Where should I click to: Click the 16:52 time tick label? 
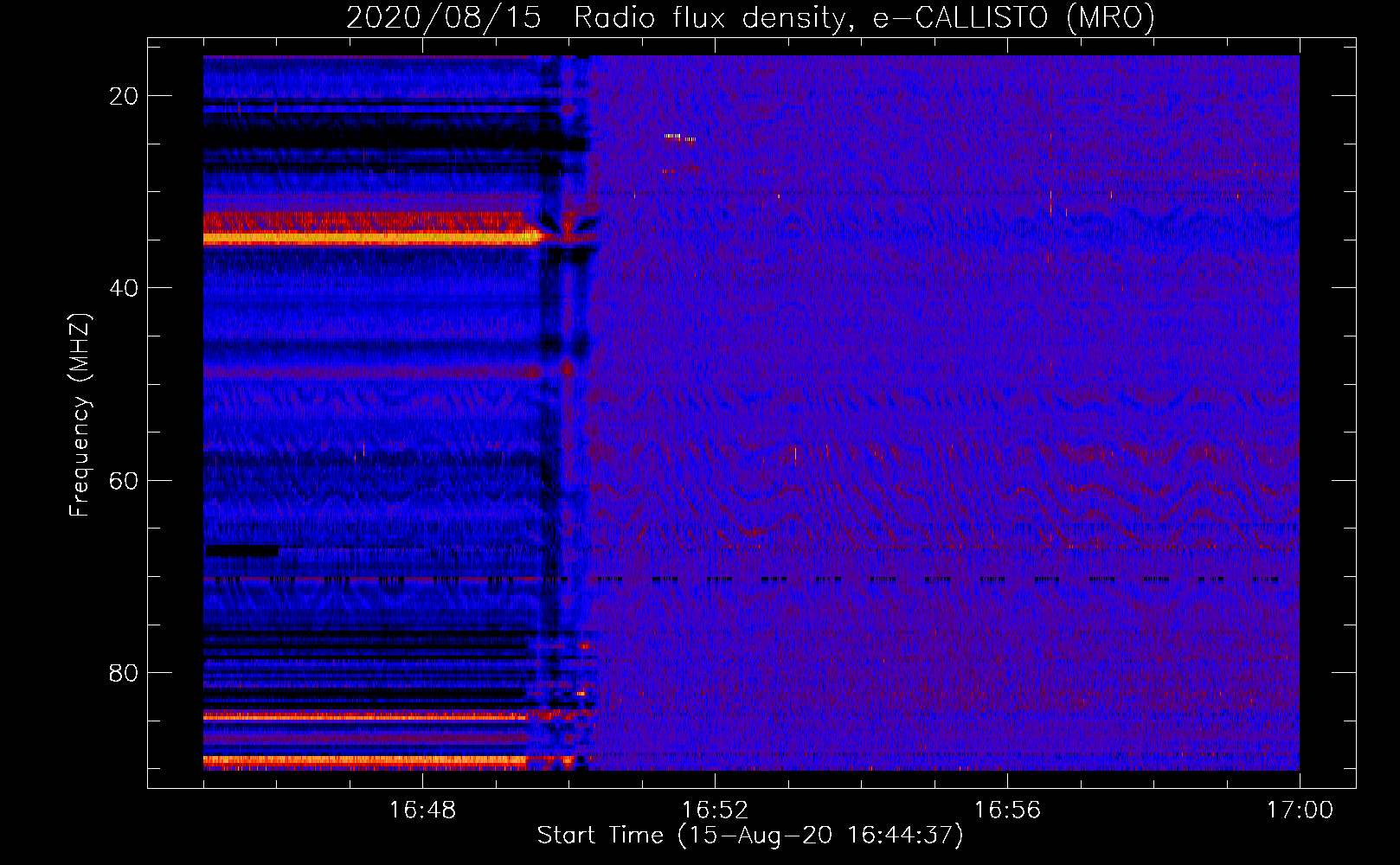coord(715,811)
